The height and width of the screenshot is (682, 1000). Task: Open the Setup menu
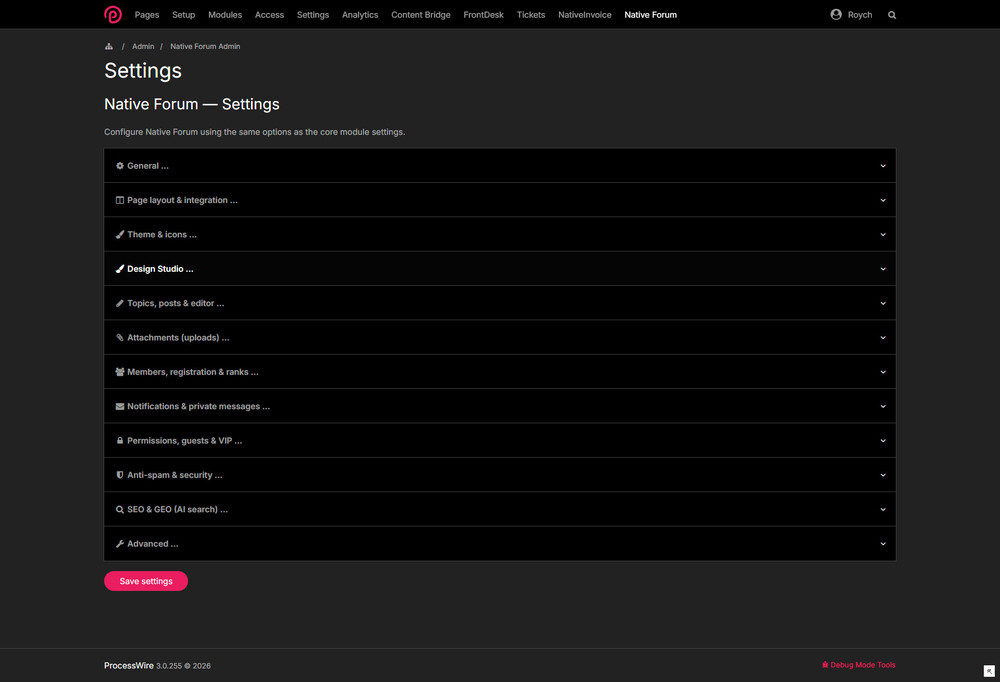pyautogui.click(x=184, y=15)
